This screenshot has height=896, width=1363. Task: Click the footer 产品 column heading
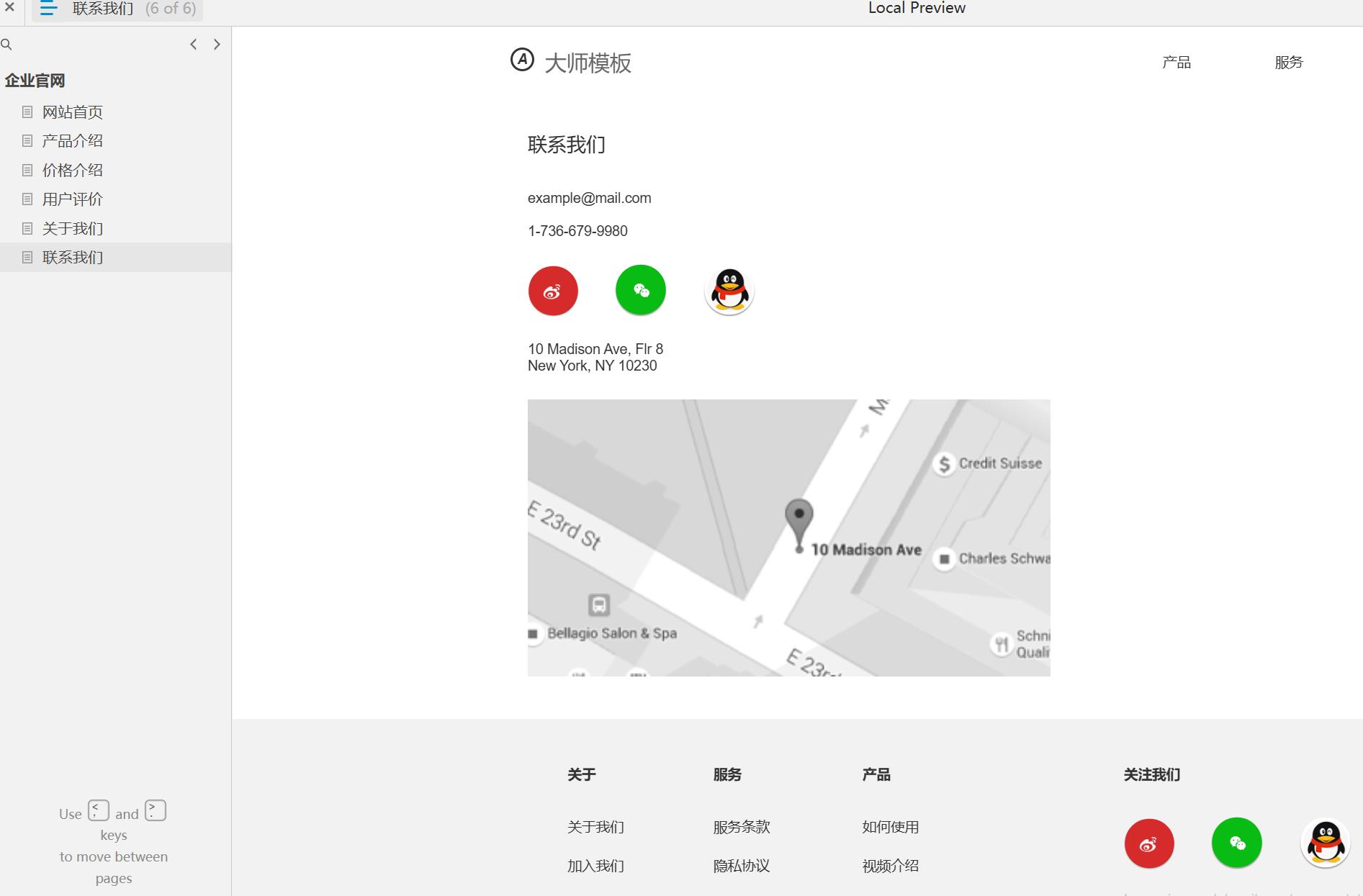coord(876,775)
